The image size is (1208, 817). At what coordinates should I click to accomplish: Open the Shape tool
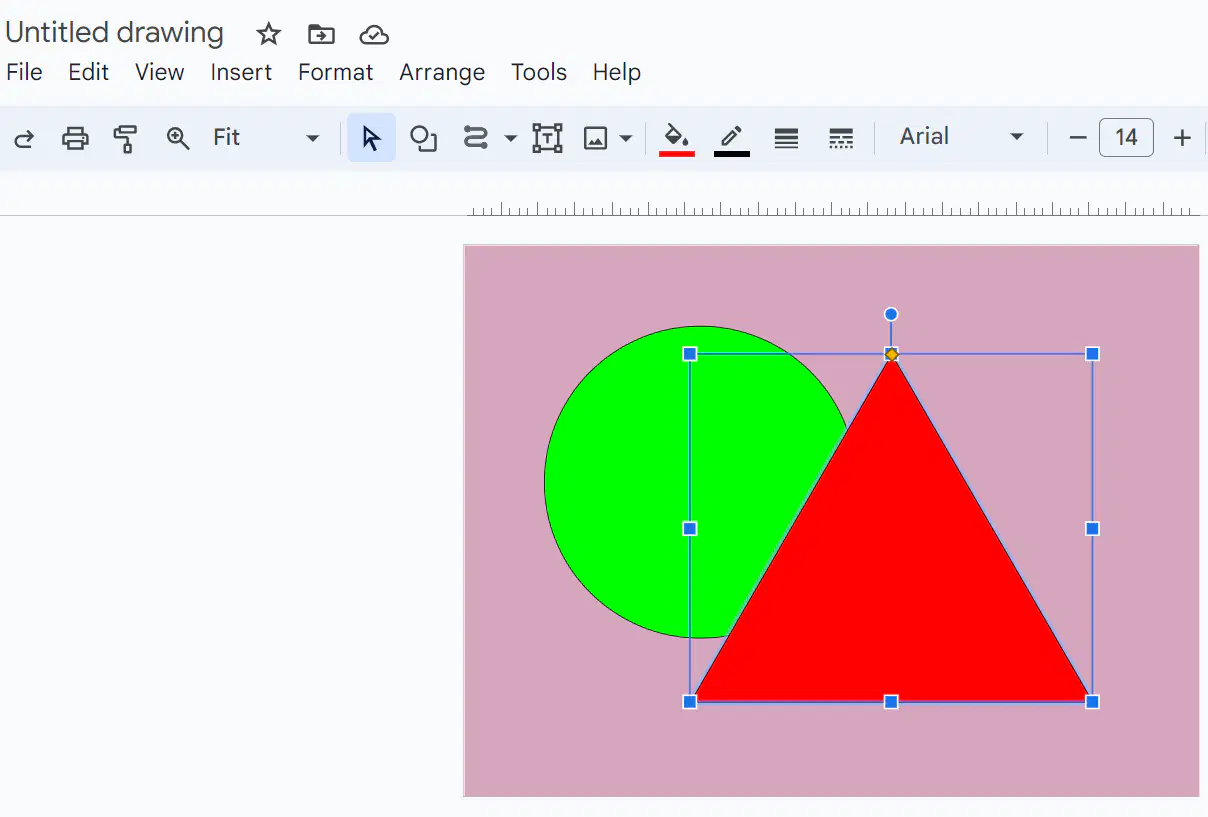424,138
